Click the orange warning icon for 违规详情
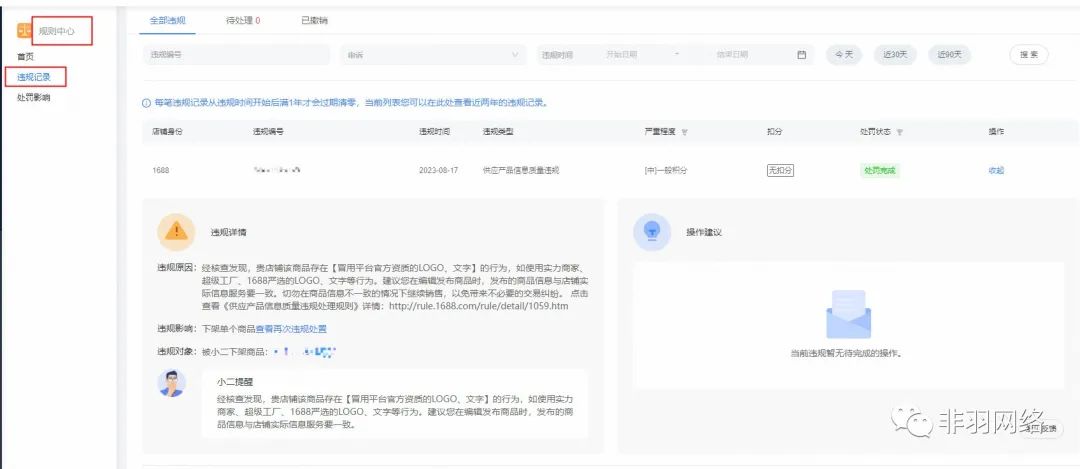Image resolution: width=1080 pixels, height=469 pixels. click(x=177, y=231)
